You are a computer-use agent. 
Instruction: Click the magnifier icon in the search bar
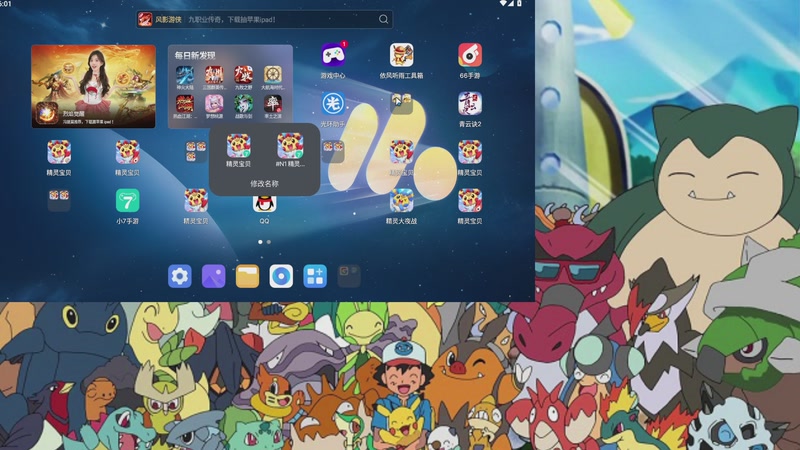coord(383,19)
